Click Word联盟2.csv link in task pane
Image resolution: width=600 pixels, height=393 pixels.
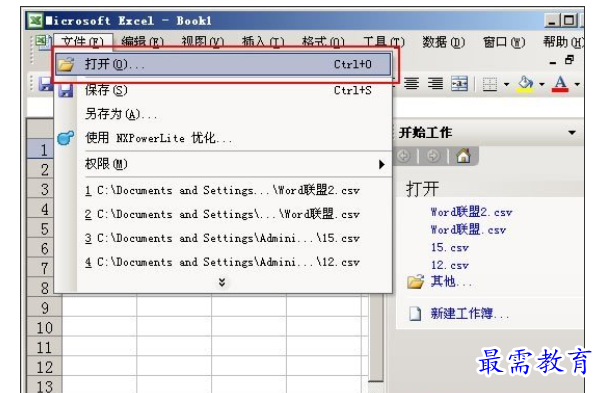pyautogui.click(x=471, y=212)
